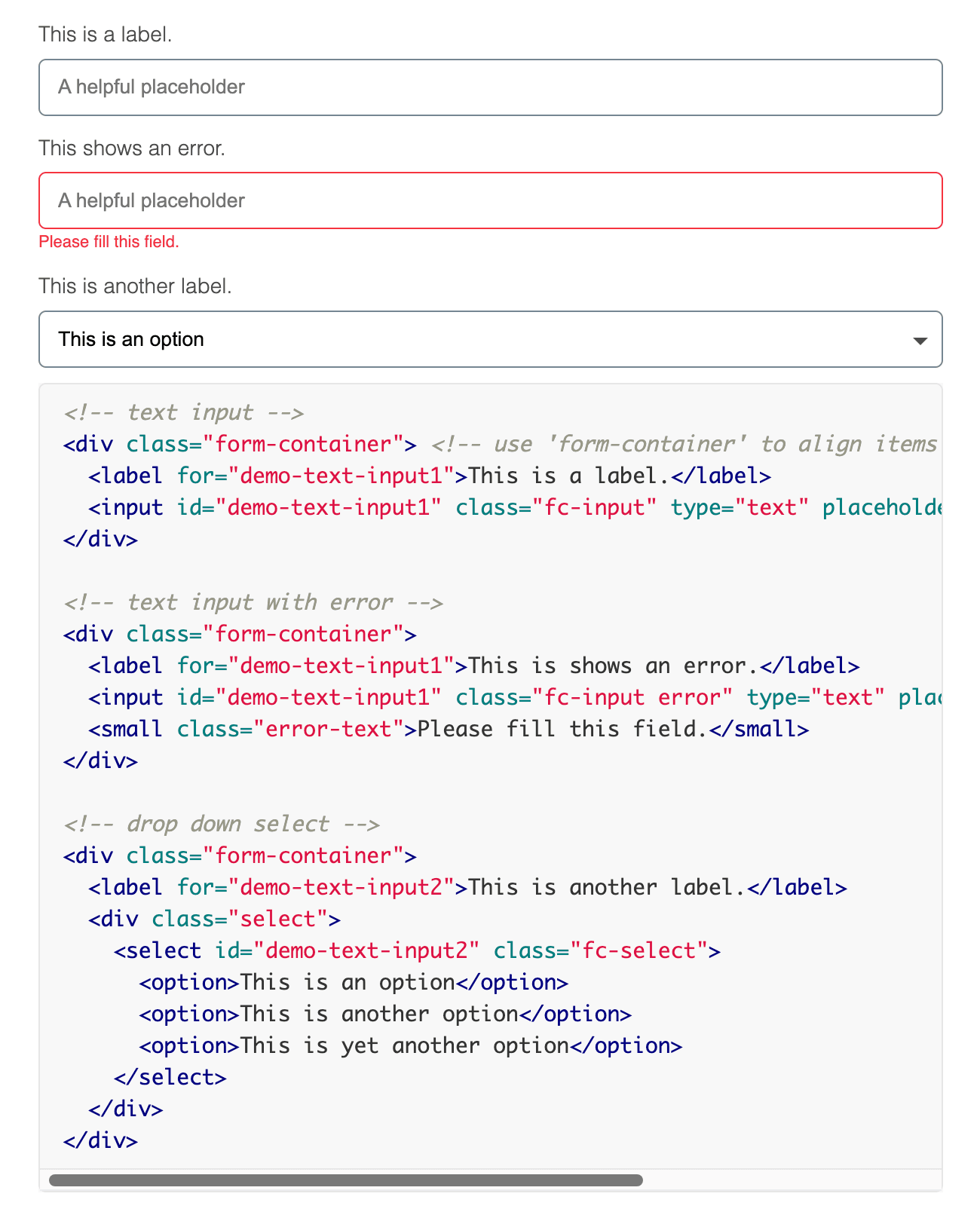
Task: Click the 'This is another label.' label
Action: pyautogui.click(x=136, y=286)
